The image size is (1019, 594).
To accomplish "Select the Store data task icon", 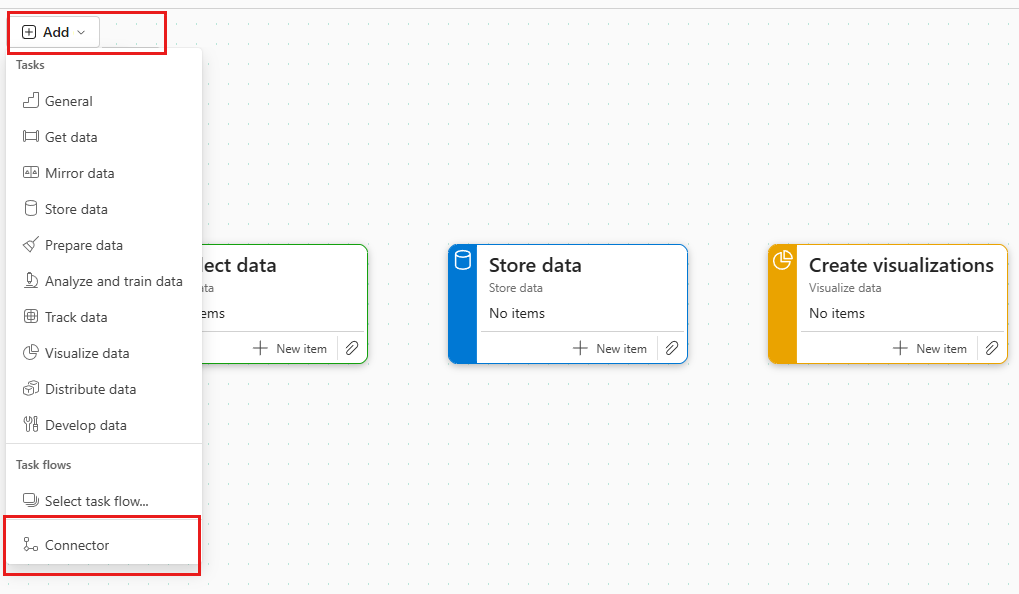I will tap(30, 209).
